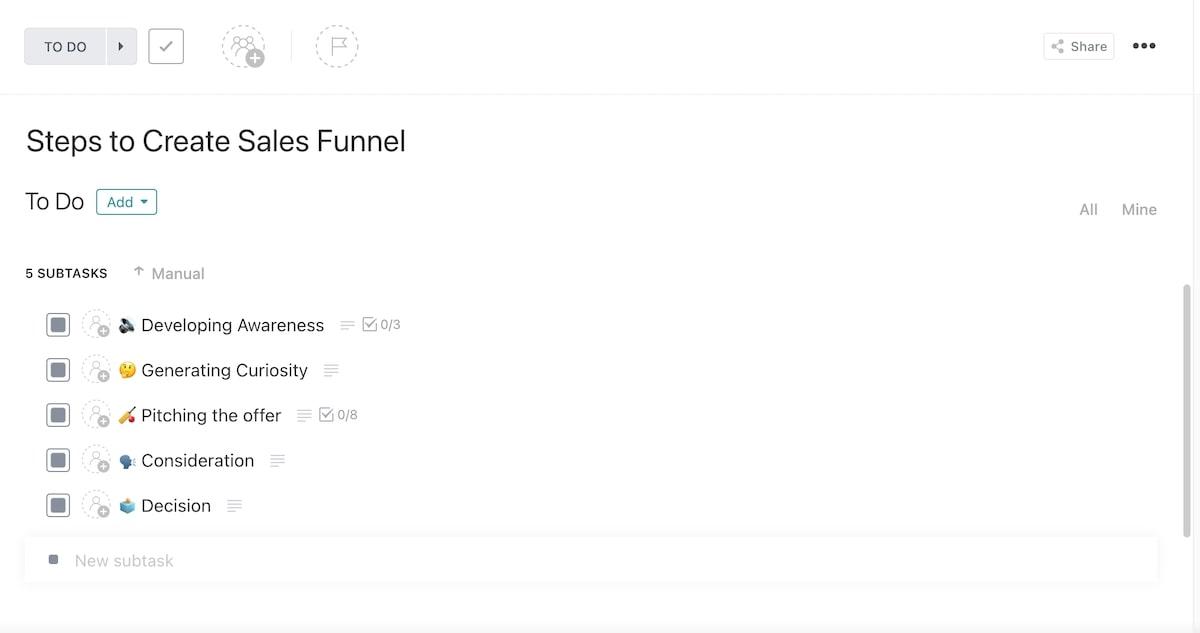1200x633 pixels.
Task: Open the Developing Awareness checklist 0/3 icon
Action: click(381, 325)
